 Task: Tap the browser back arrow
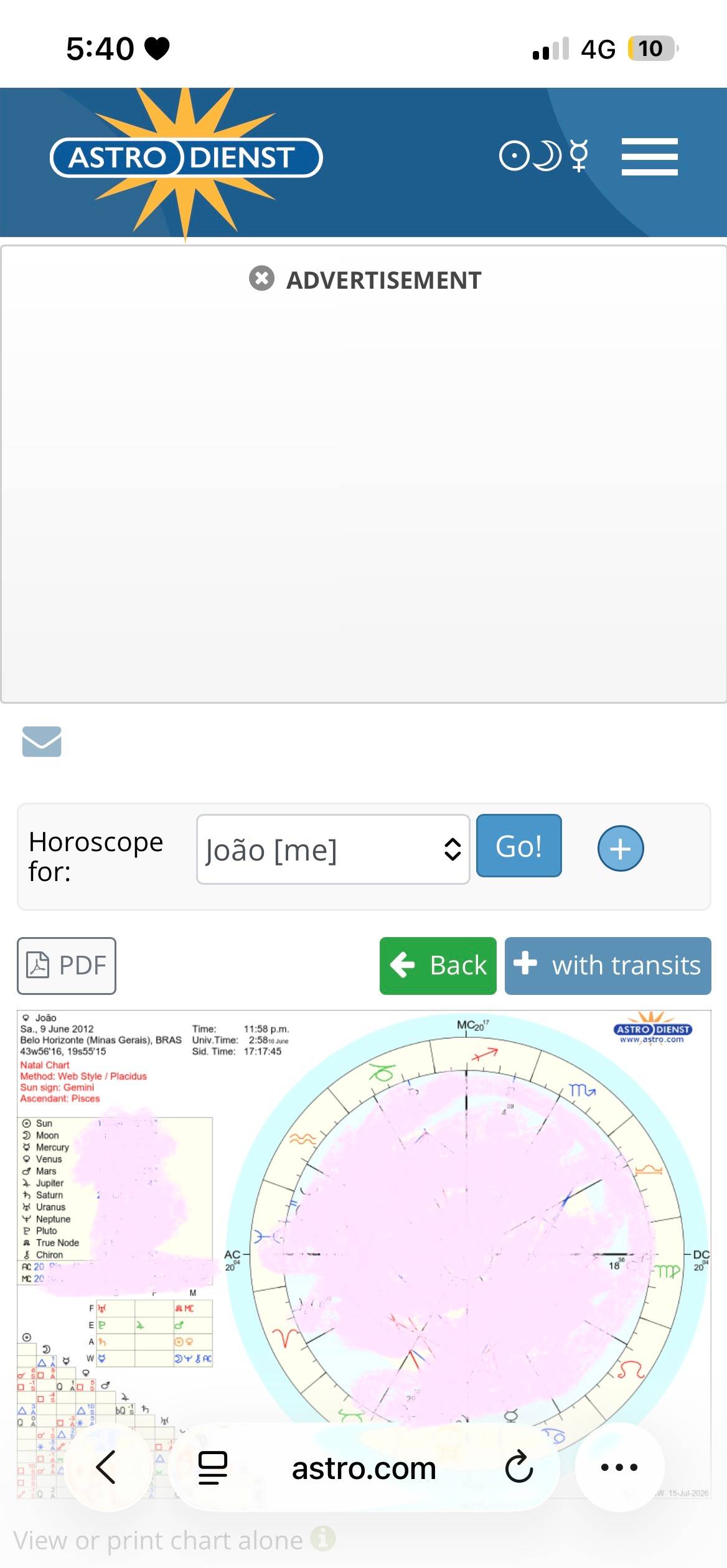pyautogui.click(x=107, y=1467)
